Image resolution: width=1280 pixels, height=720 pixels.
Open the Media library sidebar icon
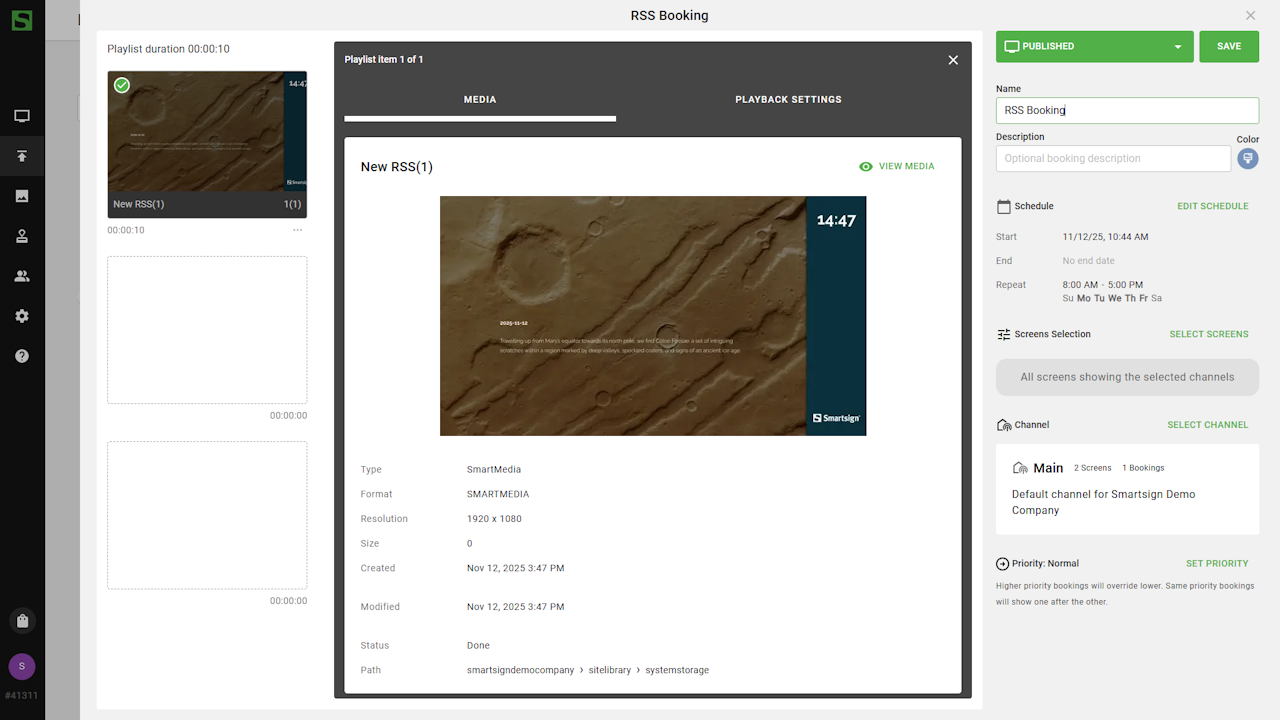pos(22,196)
